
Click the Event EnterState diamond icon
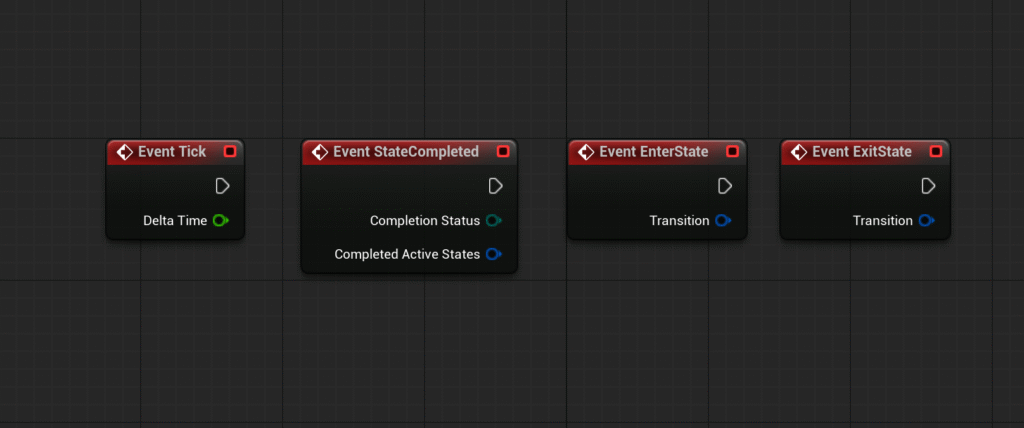click(586, 152)
